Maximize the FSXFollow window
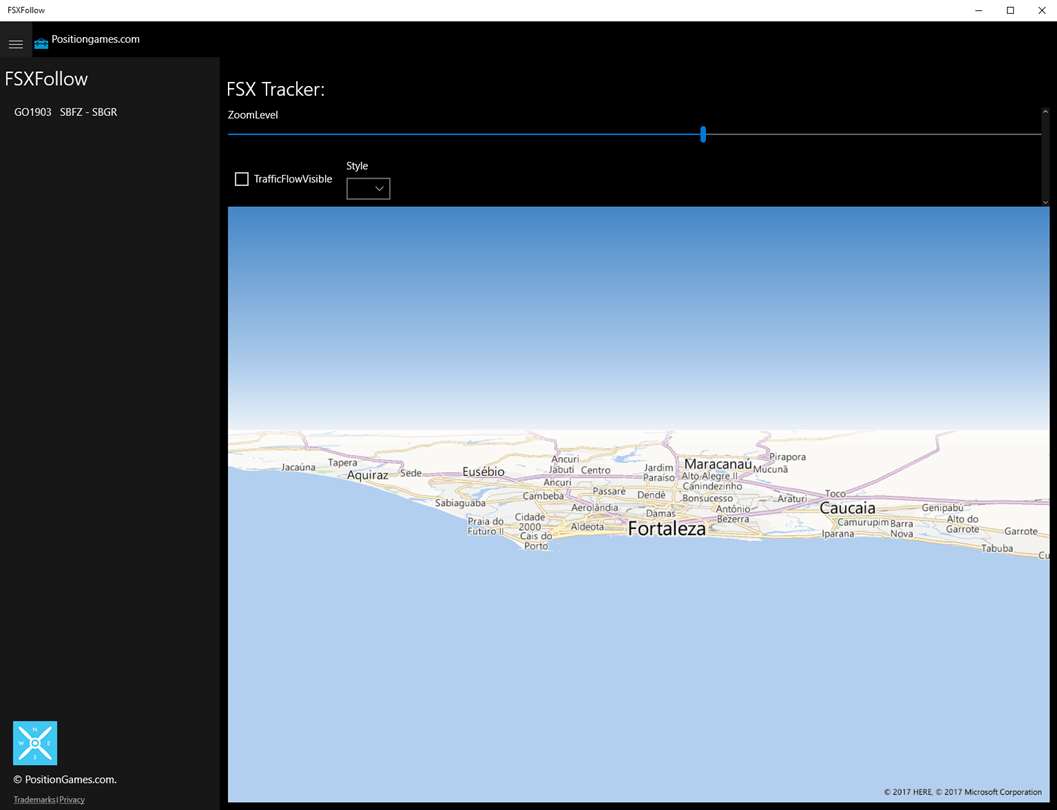This screenshot has width=1057, height=810. point(1010,10)
